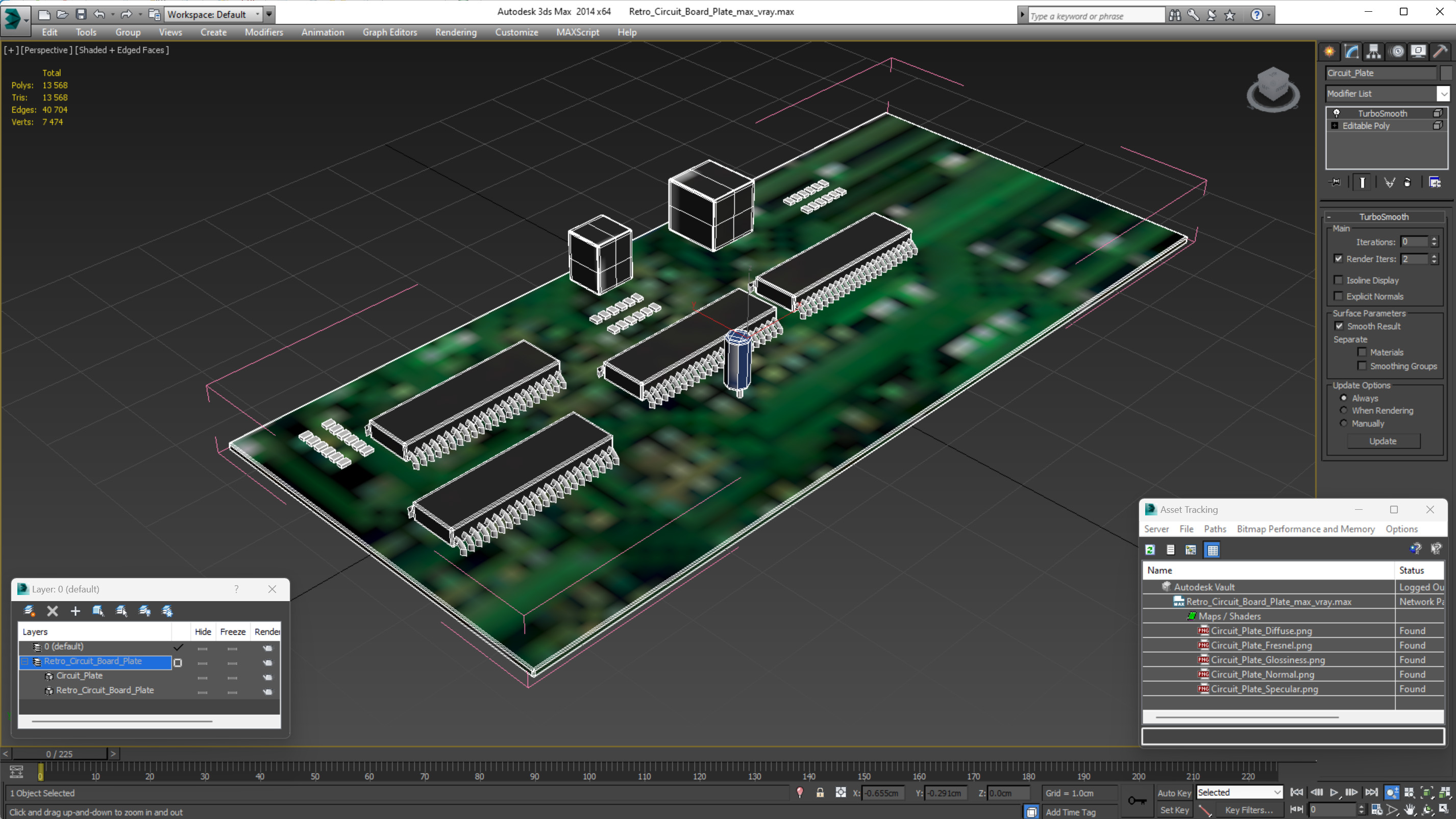
Task: Click the Redo toolbar icon
Action: 127,14
